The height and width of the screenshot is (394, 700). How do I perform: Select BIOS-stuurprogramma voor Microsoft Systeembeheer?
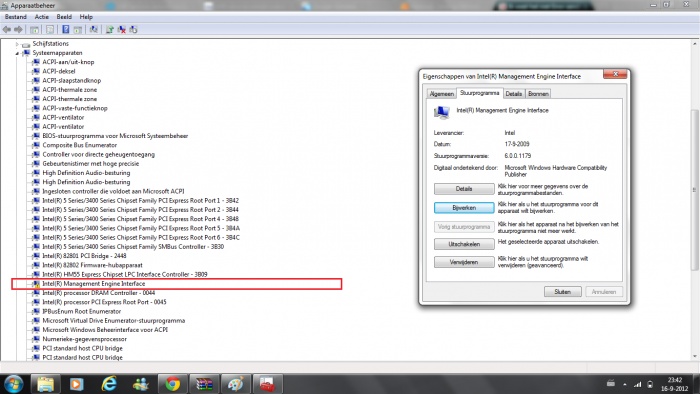coord(115,136)
